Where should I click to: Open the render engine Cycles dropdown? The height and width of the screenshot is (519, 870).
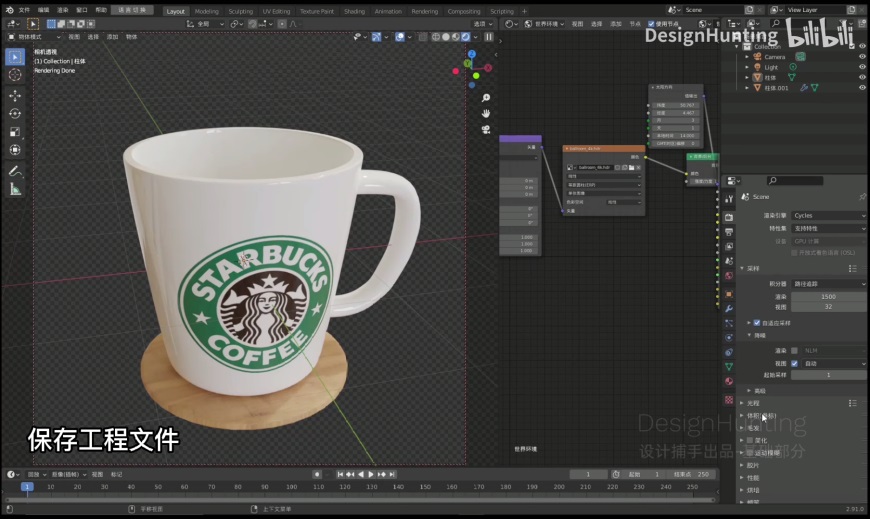coord(829,215)
